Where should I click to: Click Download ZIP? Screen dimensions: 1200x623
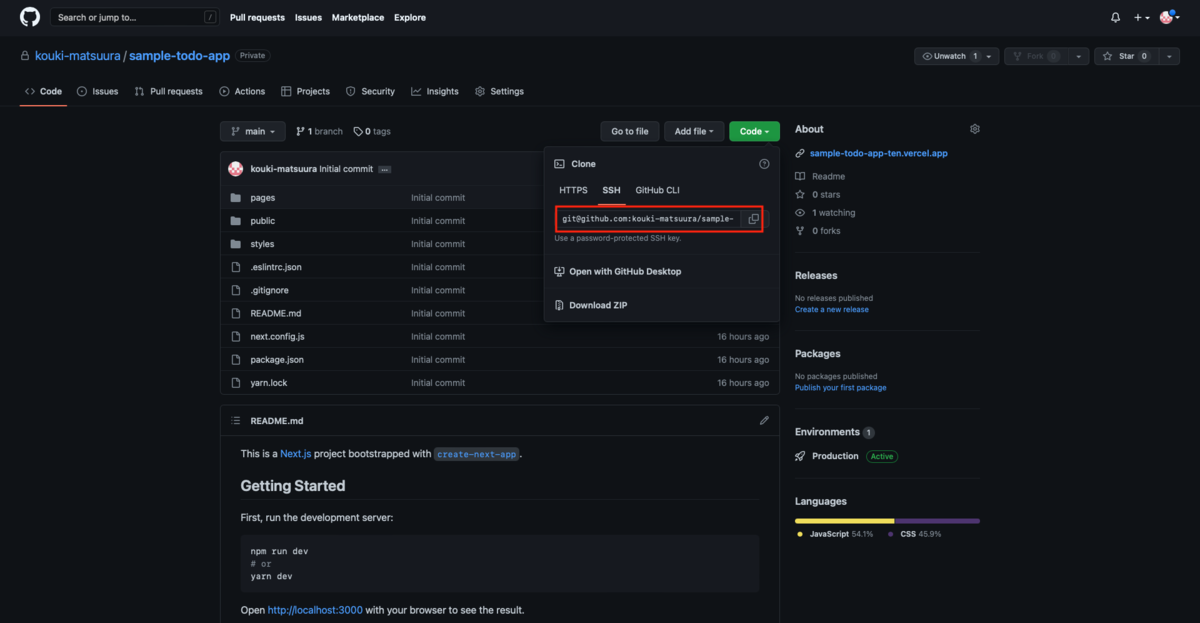tap(590, 305)
